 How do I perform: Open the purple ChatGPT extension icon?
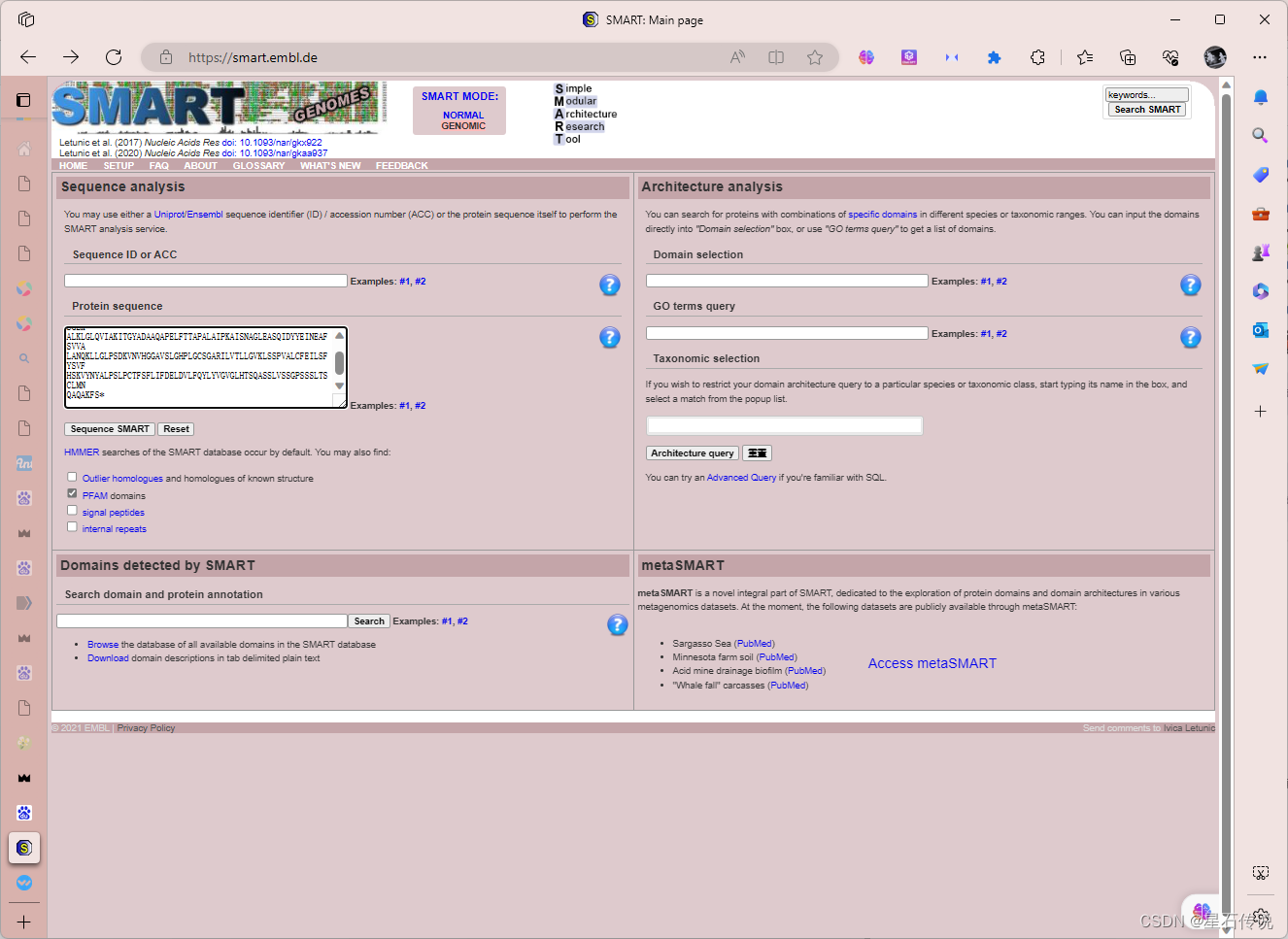click(x=909, y=57)
